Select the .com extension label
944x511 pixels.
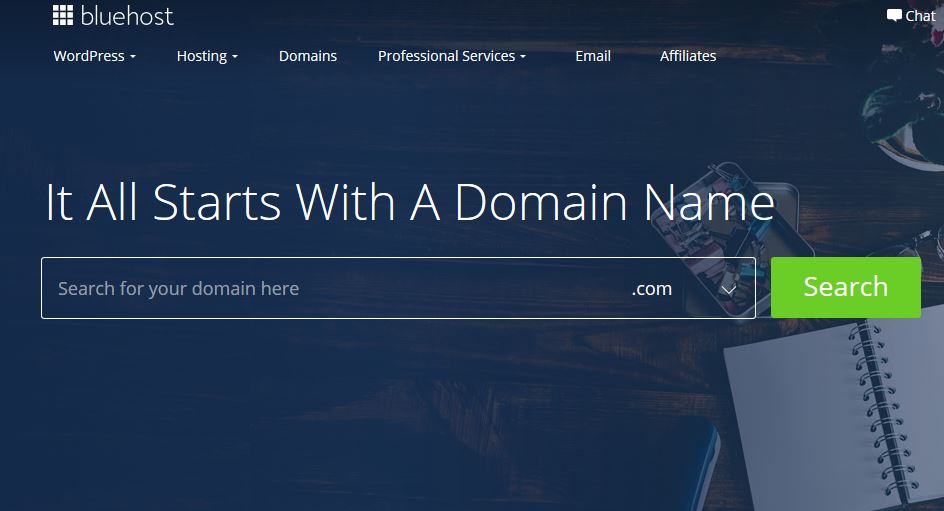pyautogui.click(x=651, y=289)
